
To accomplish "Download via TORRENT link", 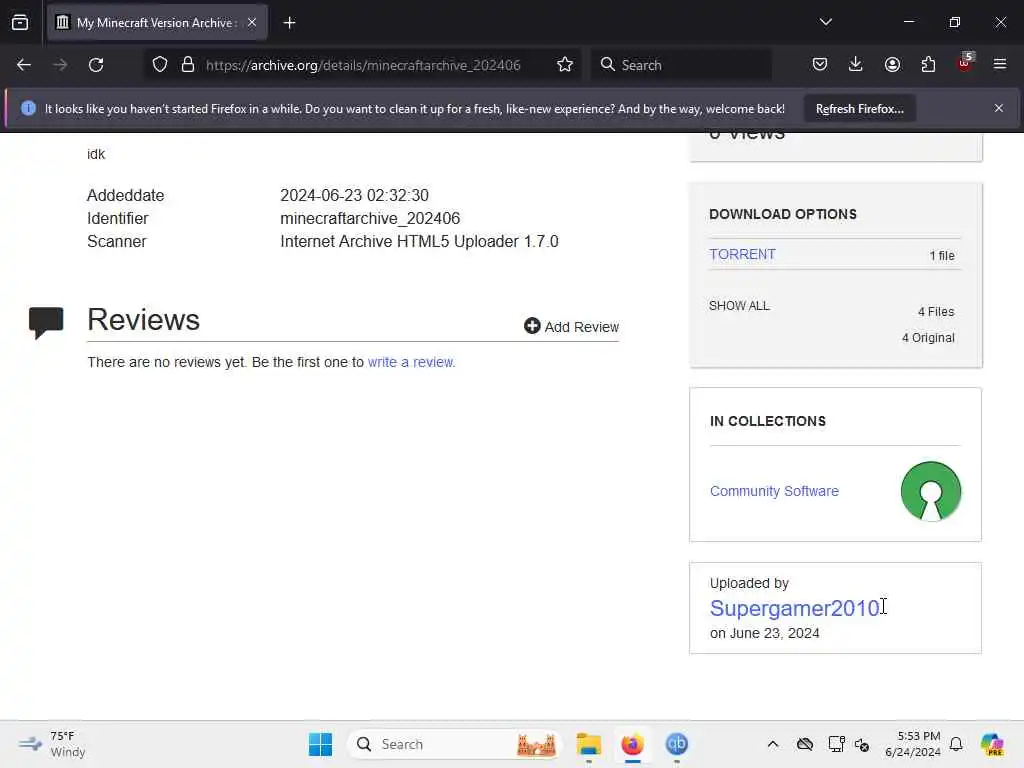I will pos(742,254).
